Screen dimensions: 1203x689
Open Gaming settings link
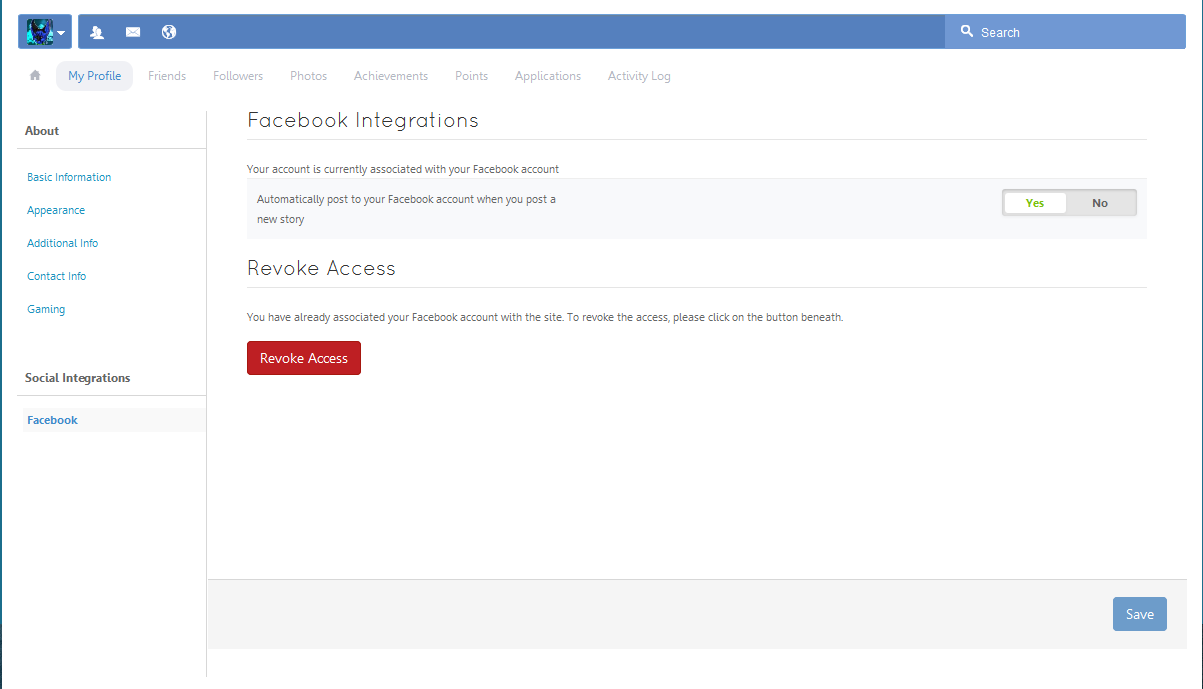(46, 309)
